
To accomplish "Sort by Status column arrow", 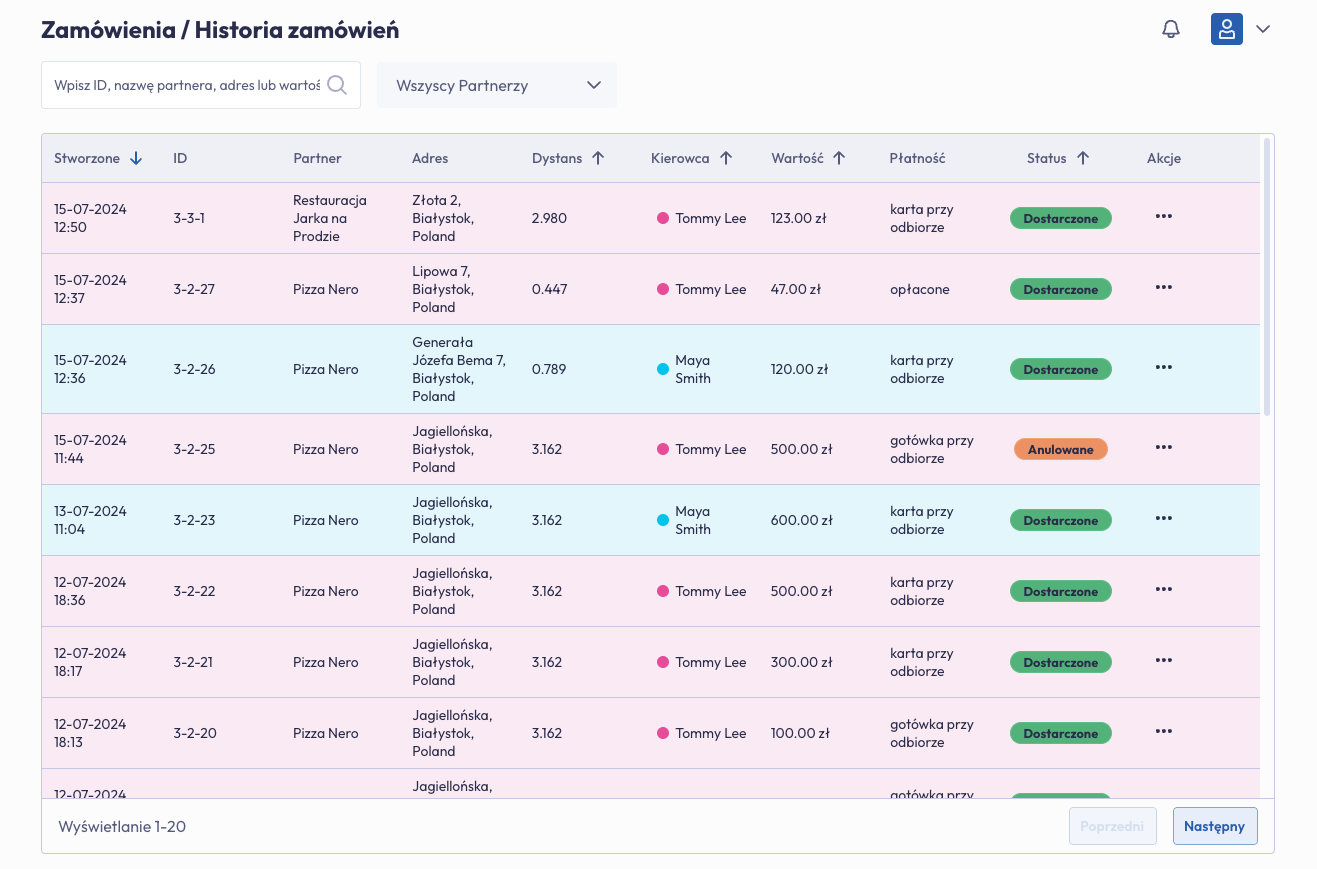I will 1082,158.
